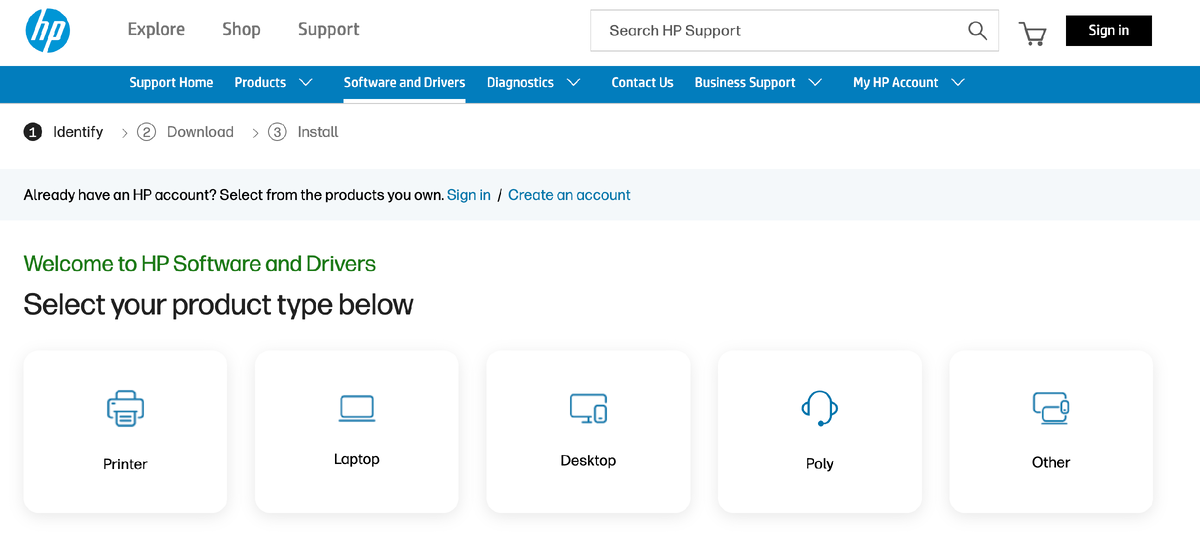
Task: Click step 1 Identify circle
Action: pyautogui.click(x=33, y=132)
